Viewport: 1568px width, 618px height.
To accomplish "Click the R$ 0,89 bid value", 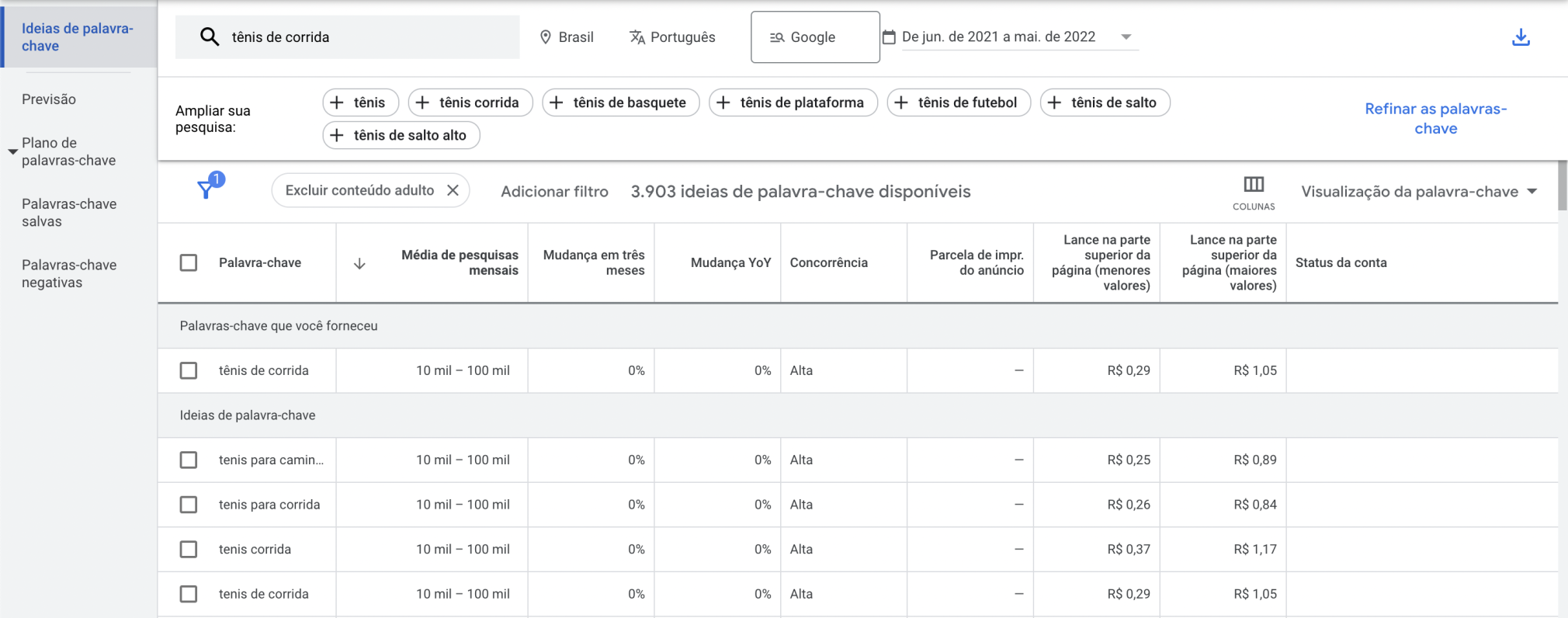I will coord(1254,460).
